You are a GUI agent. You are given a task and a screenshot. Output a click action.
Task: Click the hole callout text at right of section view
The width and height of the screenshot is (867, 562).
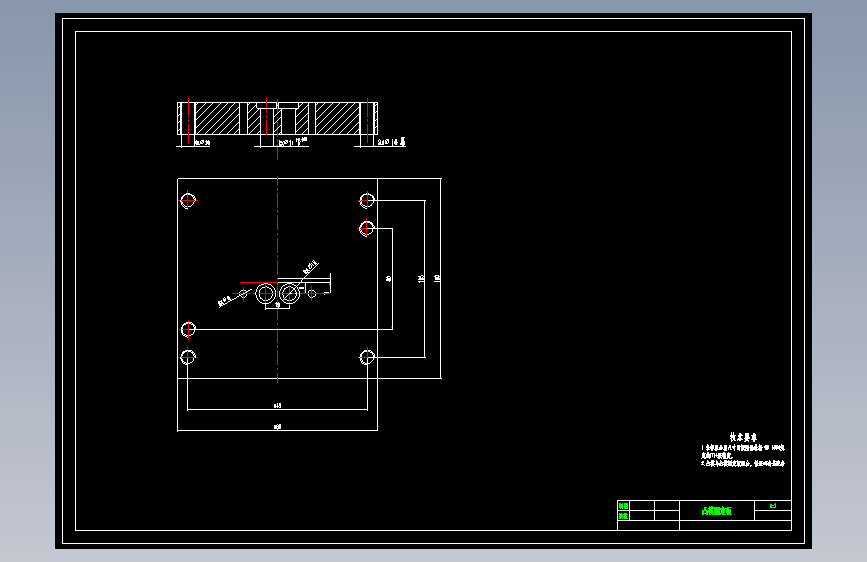[391, 142]
